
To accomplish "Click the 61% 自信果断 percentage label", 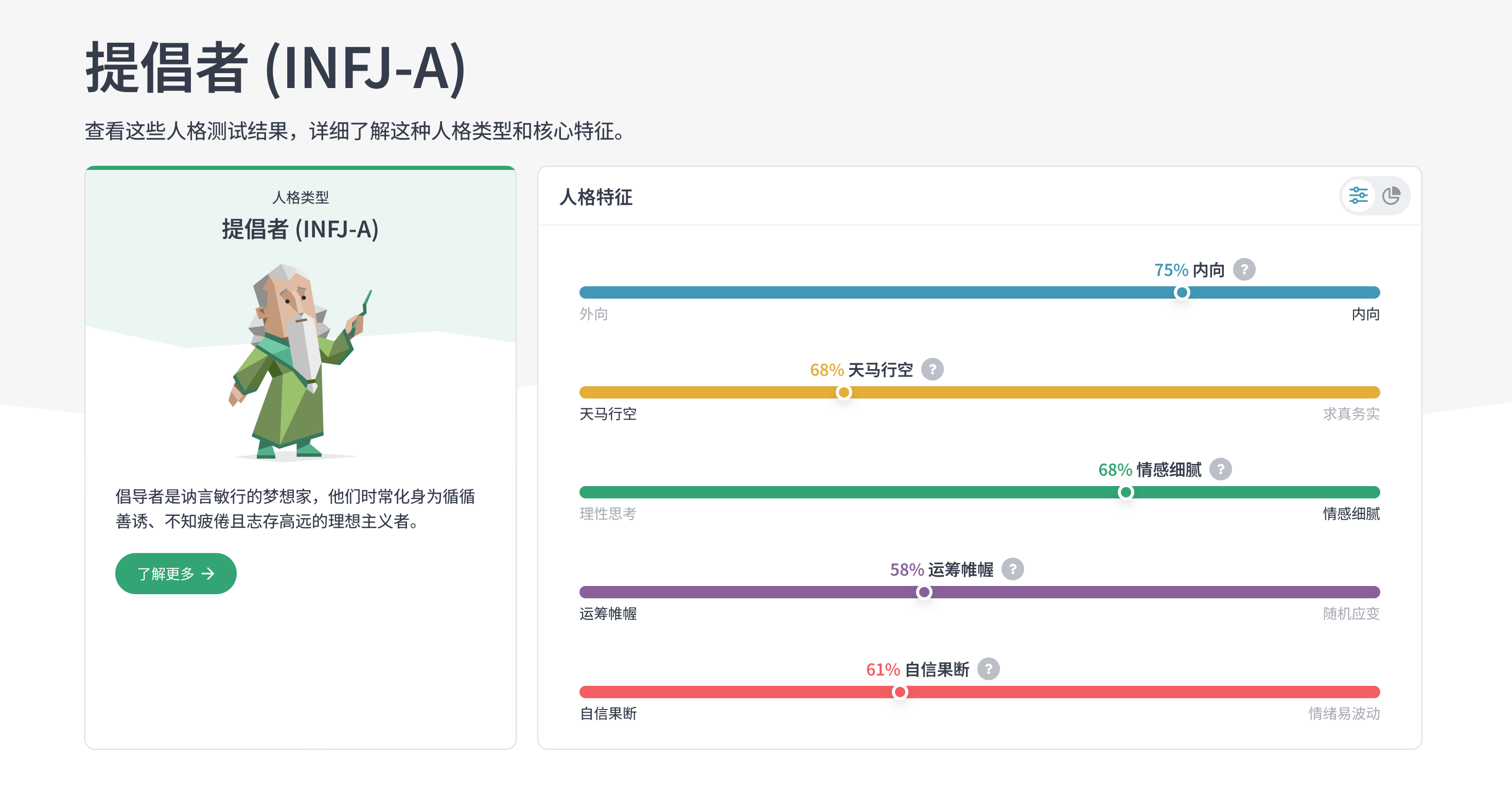I will coord(918,669).
